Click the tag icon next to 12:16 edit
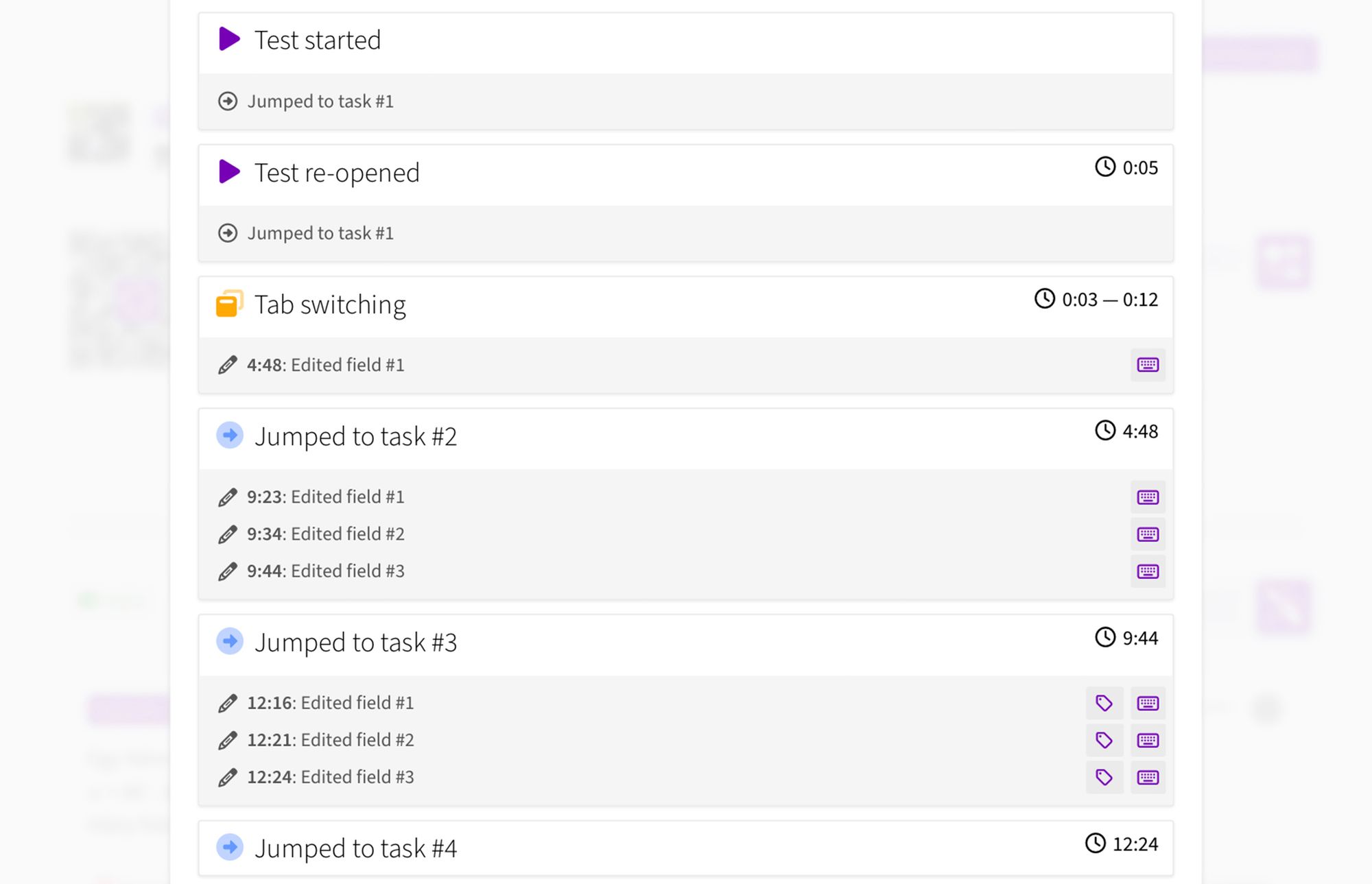Image resolution: width=1372 pixels, height=884 pixels. pos(1103,703)
